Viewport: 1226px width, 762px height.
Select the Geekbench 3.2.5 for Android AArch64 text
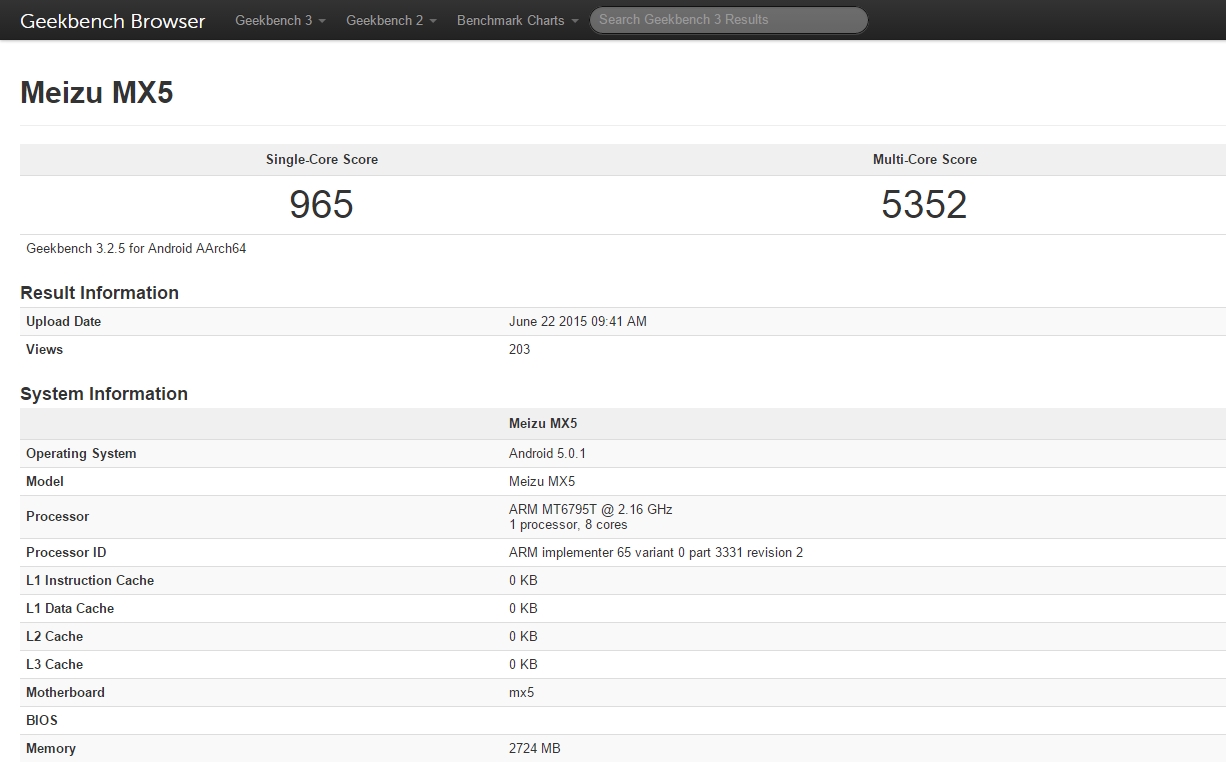(x=136, y=248)
